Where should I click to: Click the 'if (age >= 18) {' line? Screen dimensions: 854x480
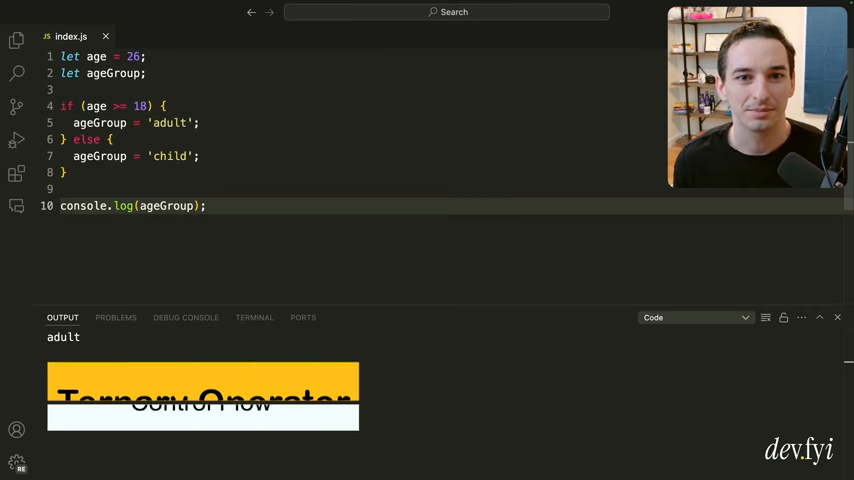coord(113,106)
